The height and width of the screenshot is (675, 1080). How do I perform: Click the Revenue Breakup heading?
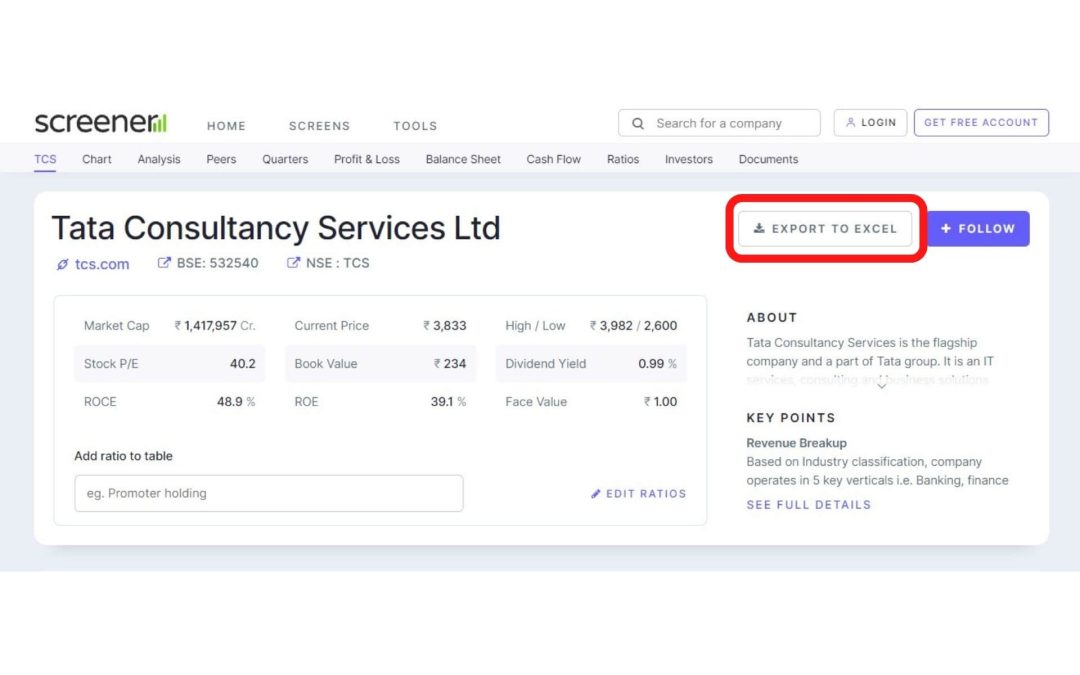coord(796,443)
